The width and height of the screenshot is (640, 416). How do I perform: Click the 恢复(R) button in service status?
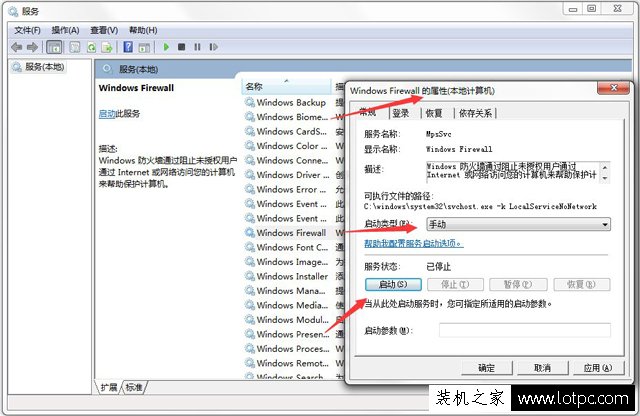[582, 284]
